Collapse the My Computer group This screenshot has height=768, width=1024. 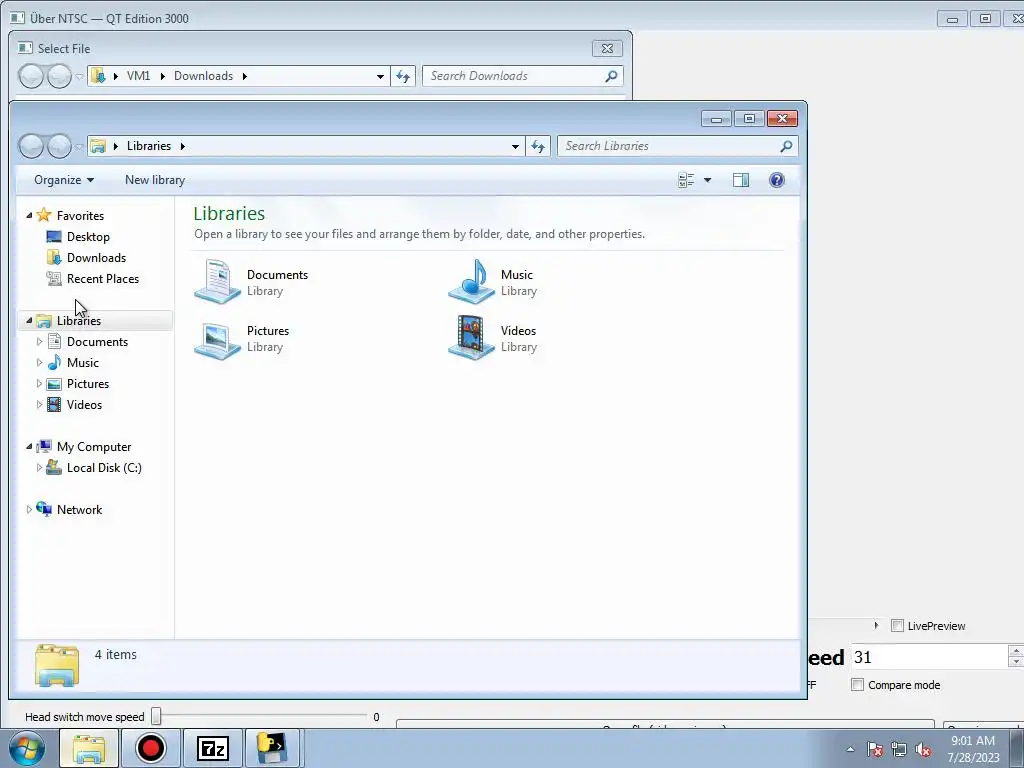(x=29, y=447)
